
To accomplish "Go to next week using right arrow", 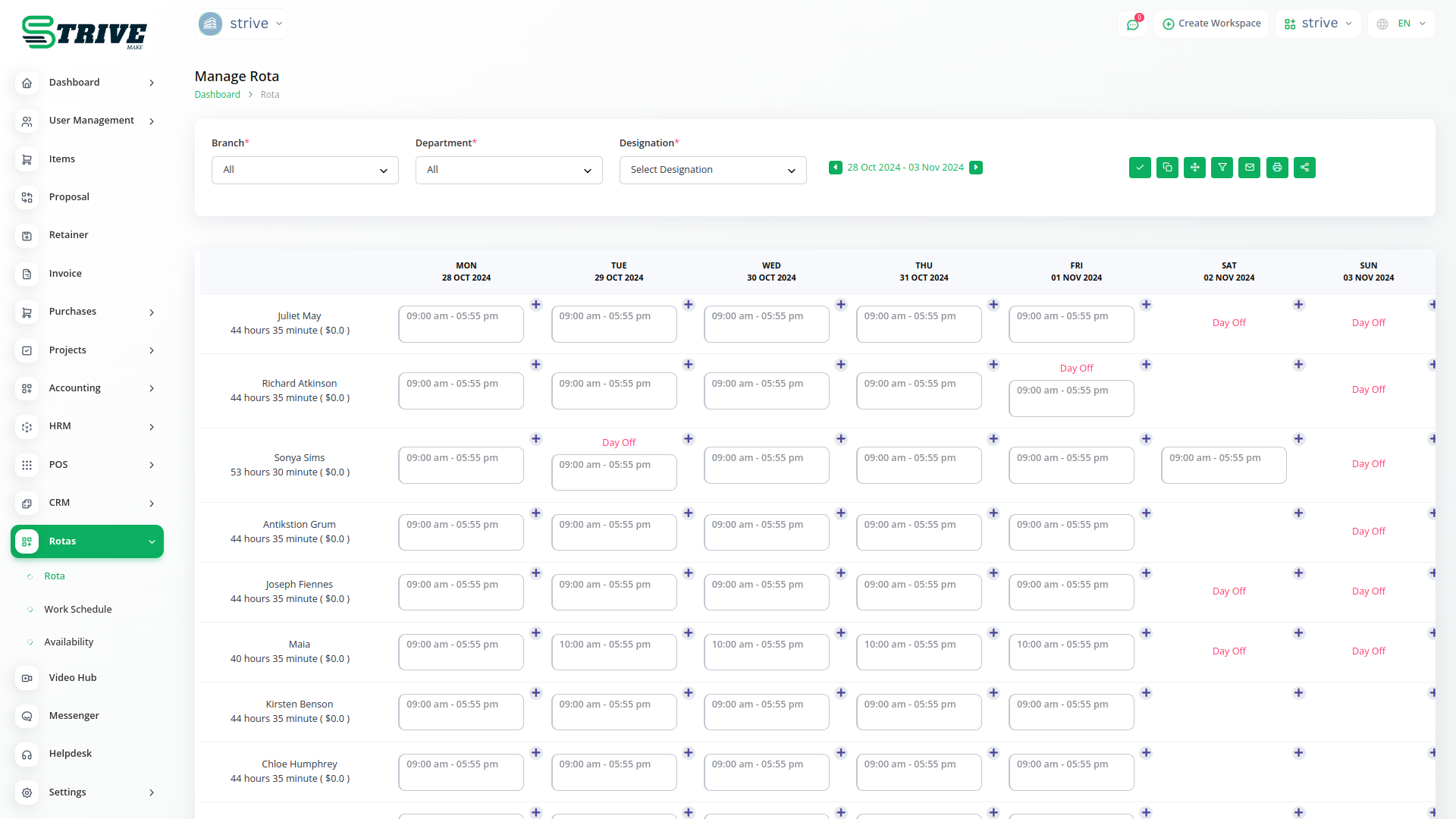I will pos(976,168).
